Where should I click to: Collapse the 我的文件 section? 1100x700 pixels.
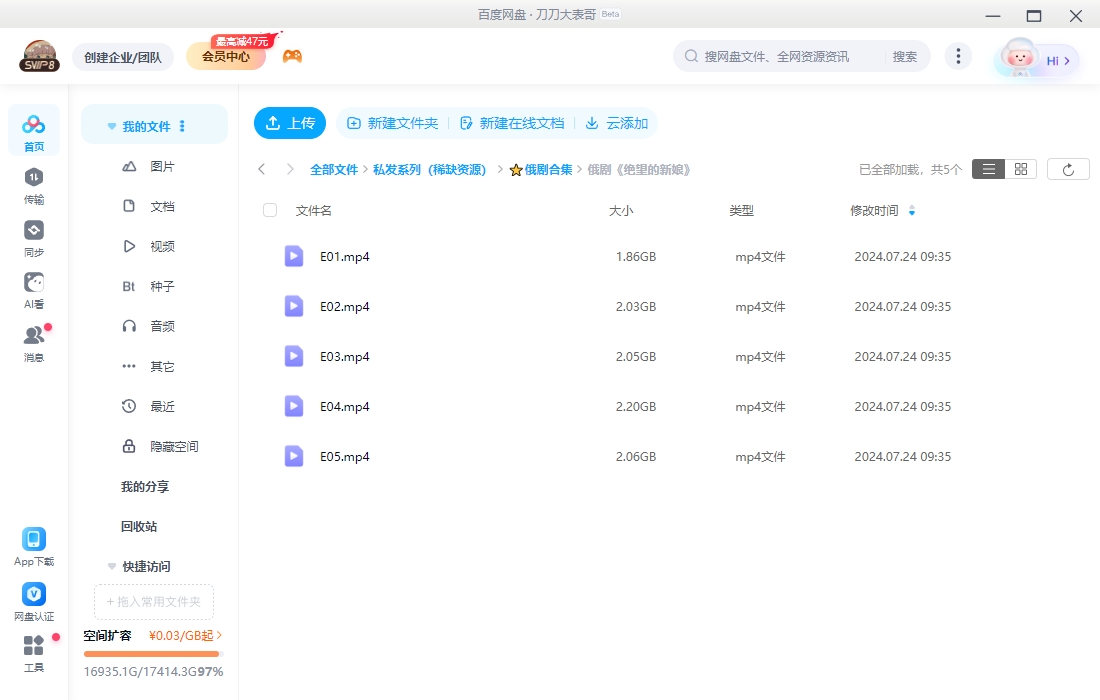[x=111, y=125]
